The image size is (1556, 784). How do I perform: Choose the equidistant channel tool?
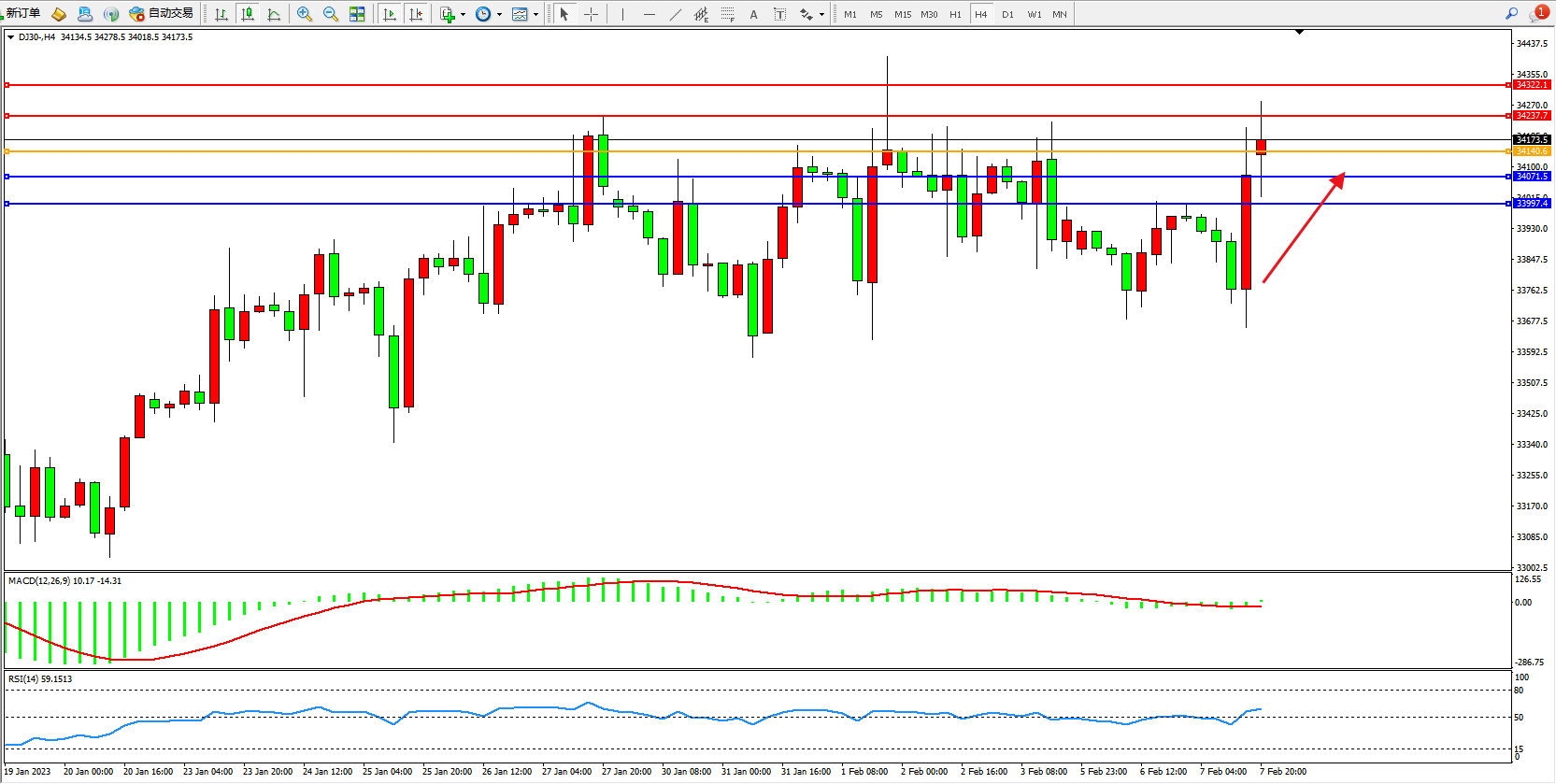coord(701,14)
